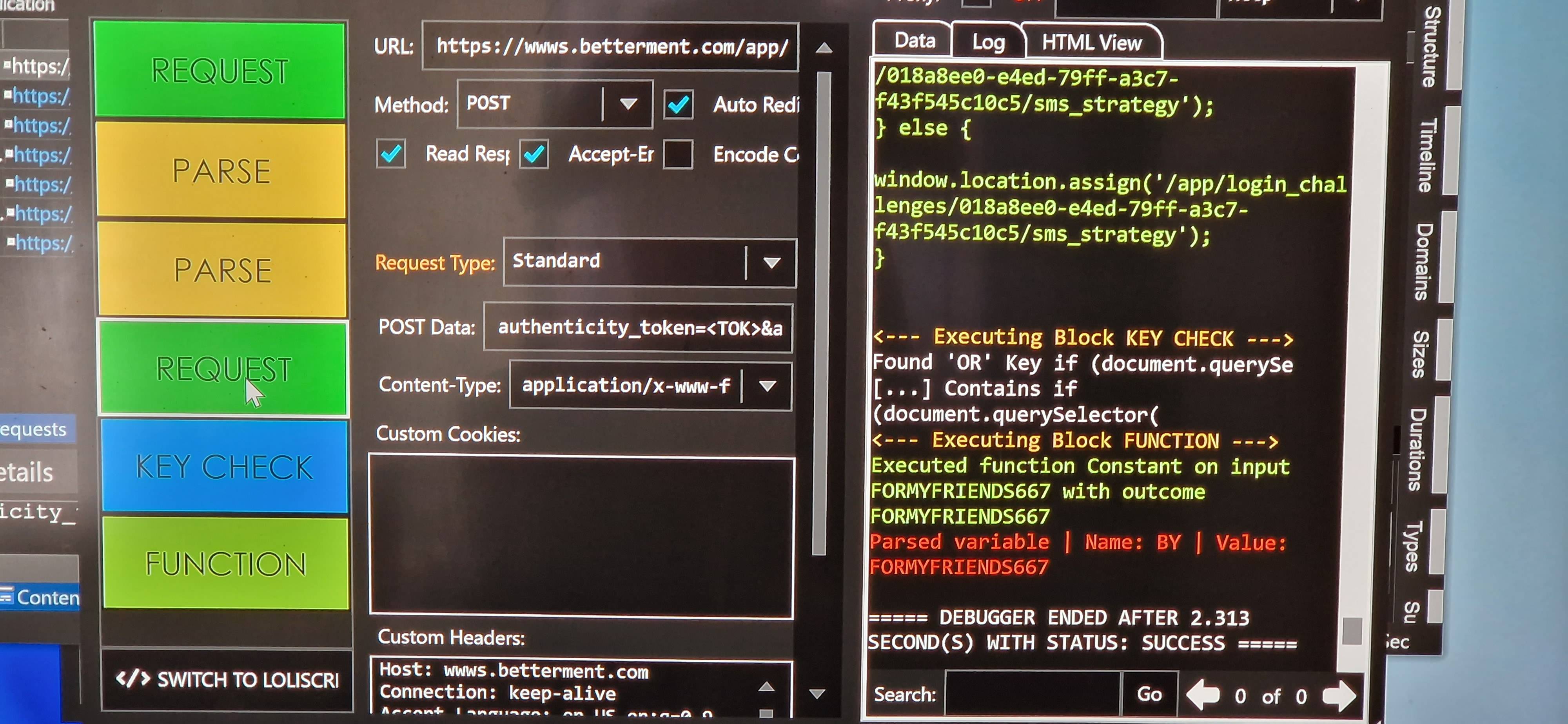The width and height of the screenshot is (1568, 724).
Task: Click Custom Headers scroll-up arrow
Action: pos(766,687)
